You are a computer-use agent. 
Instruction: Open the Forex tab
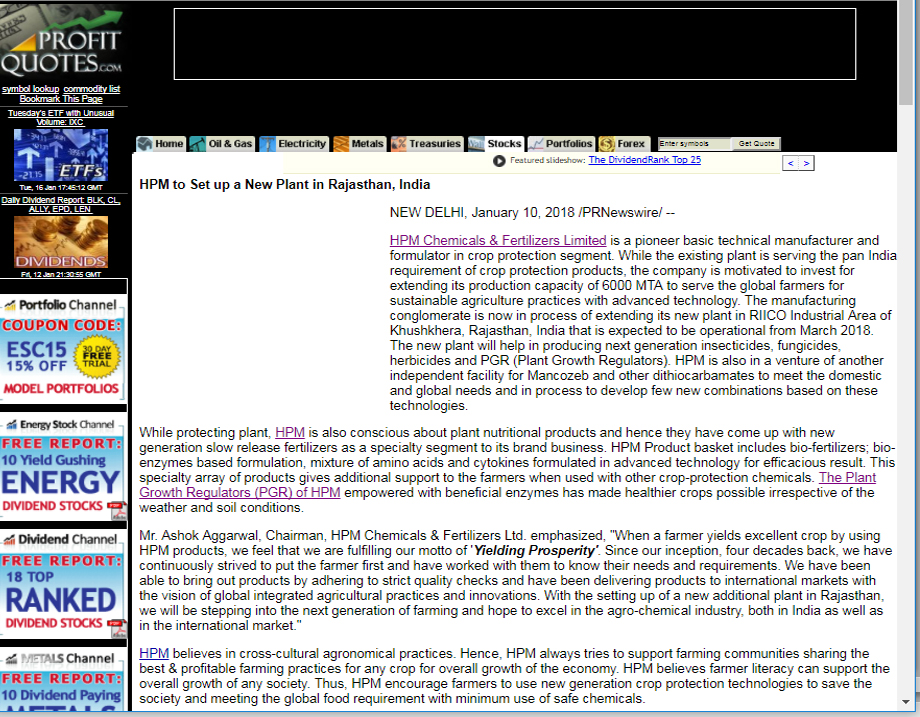coord(623,144)
